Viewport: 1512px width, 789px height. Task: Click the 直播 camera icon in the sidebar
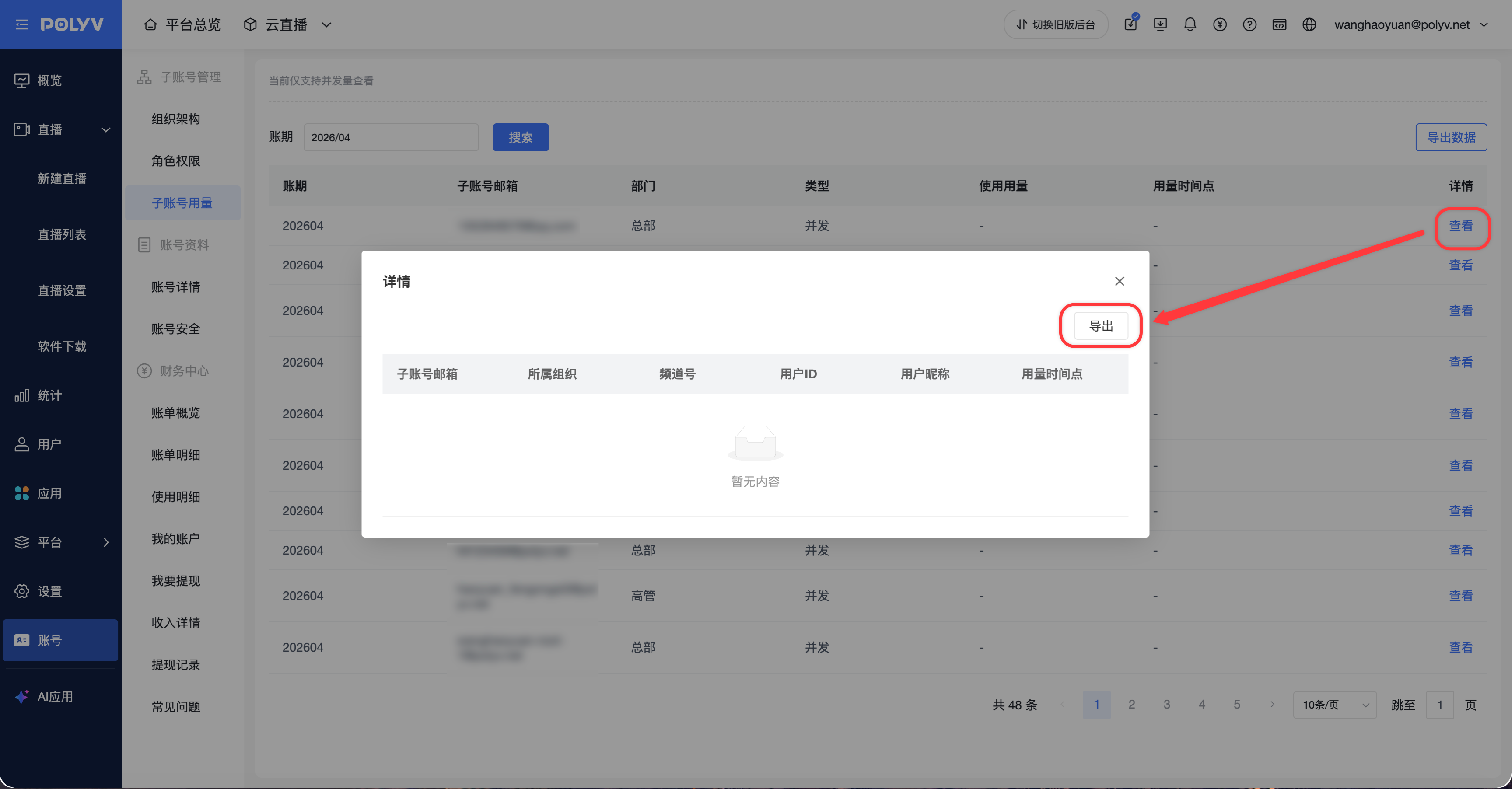(22, 129)
